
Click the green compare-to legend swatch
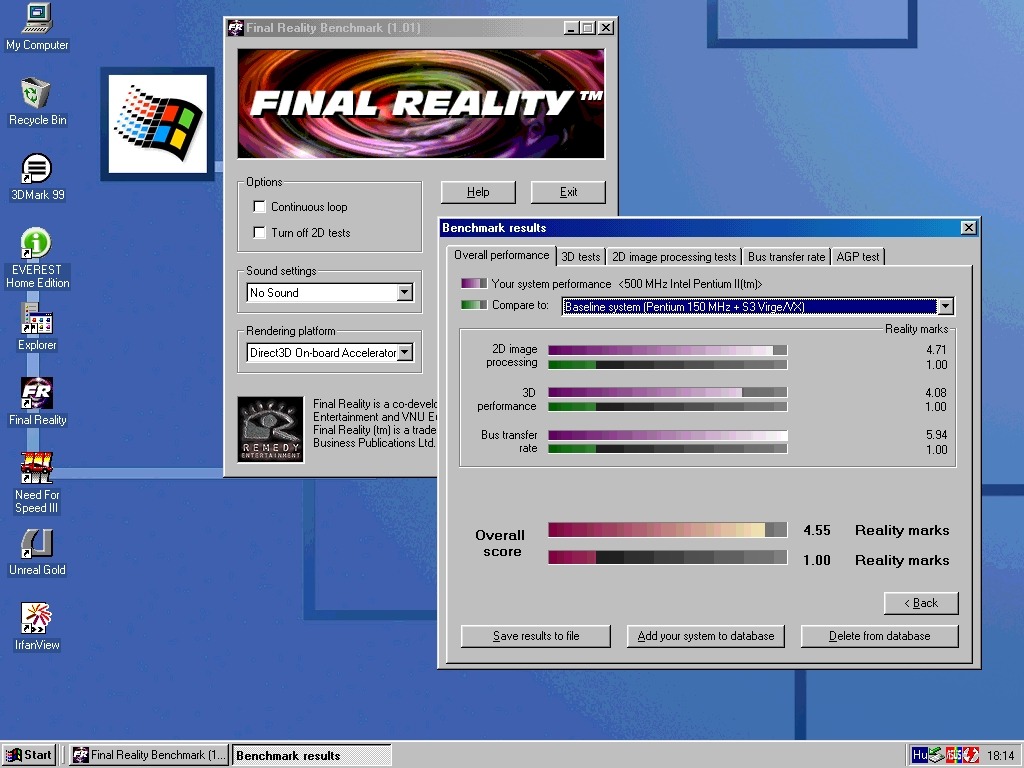(x=473, y=305)
